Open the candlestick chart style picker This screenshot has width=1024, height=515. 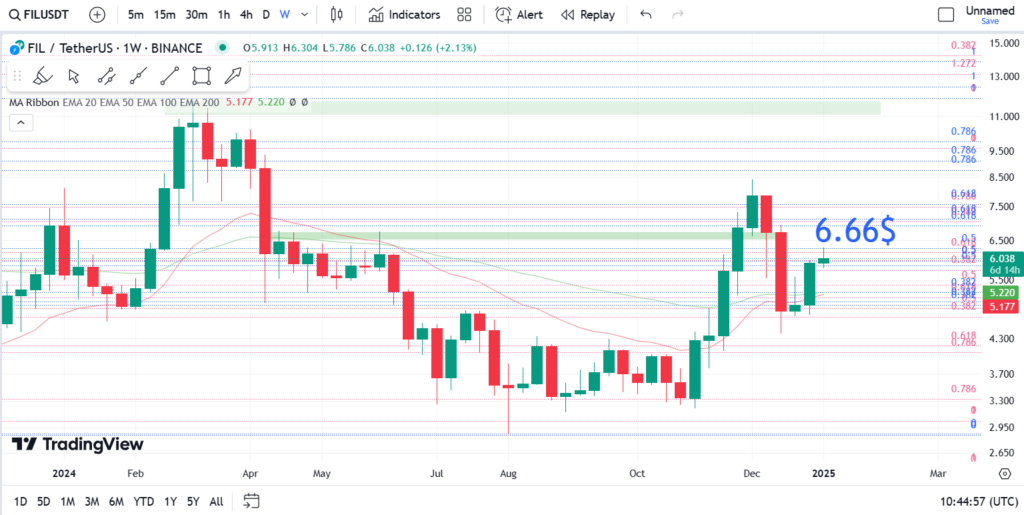[336, 15]
